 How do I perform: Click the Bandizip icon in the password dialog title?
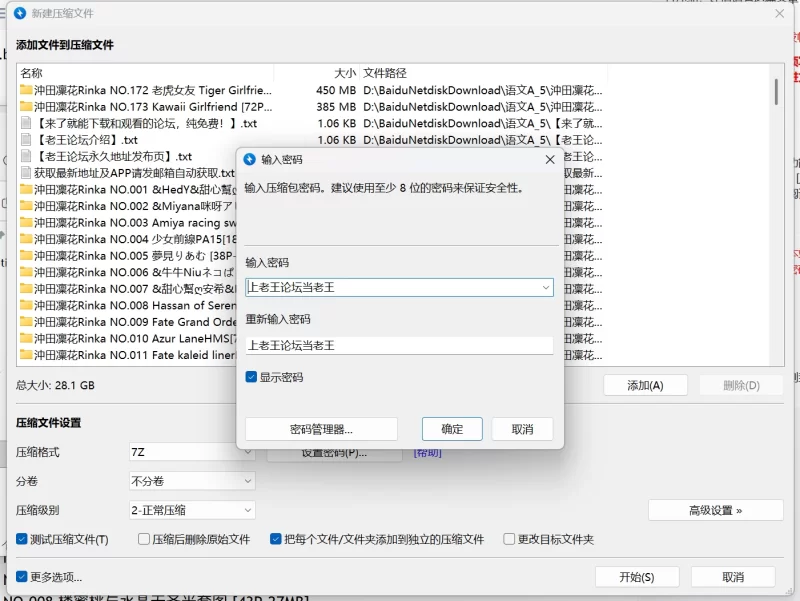pyautogui.click(x=249, y=159)
